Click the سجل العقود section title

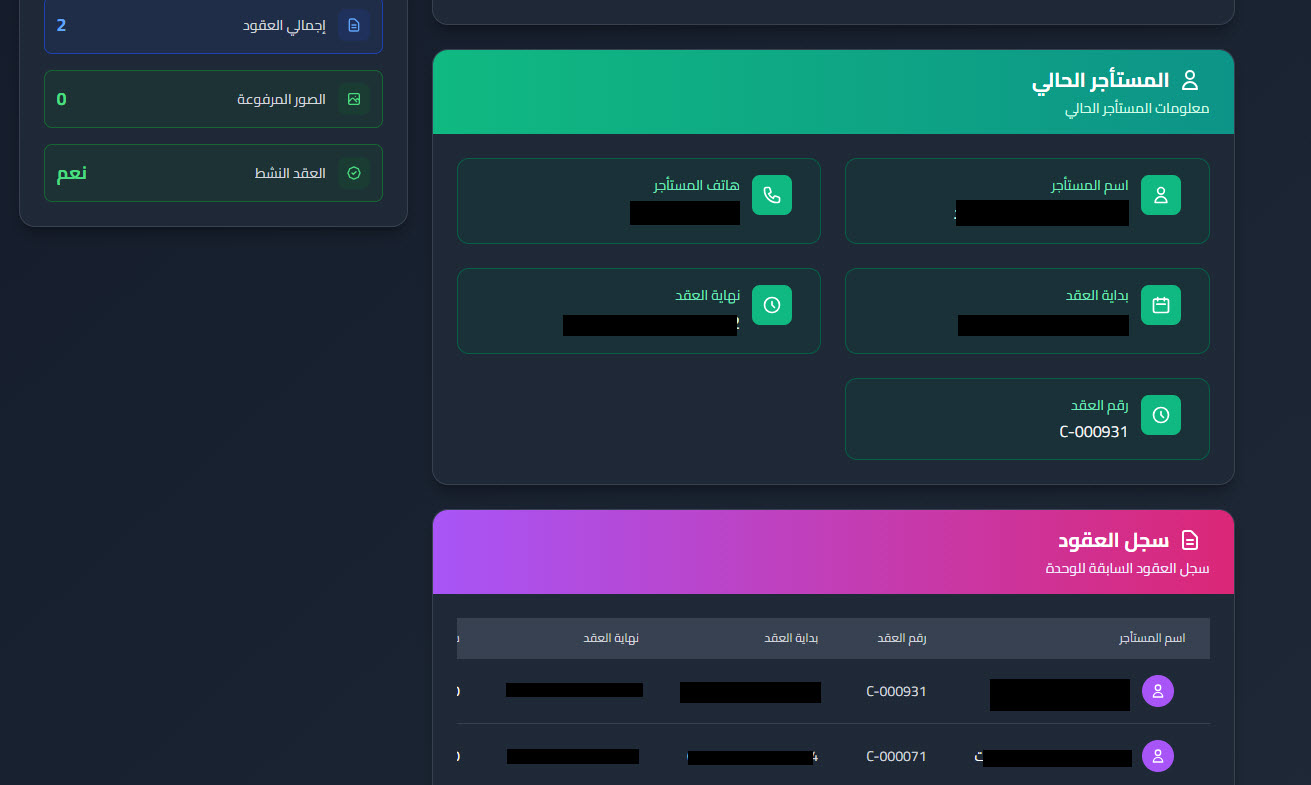(x=1114, y=541)
